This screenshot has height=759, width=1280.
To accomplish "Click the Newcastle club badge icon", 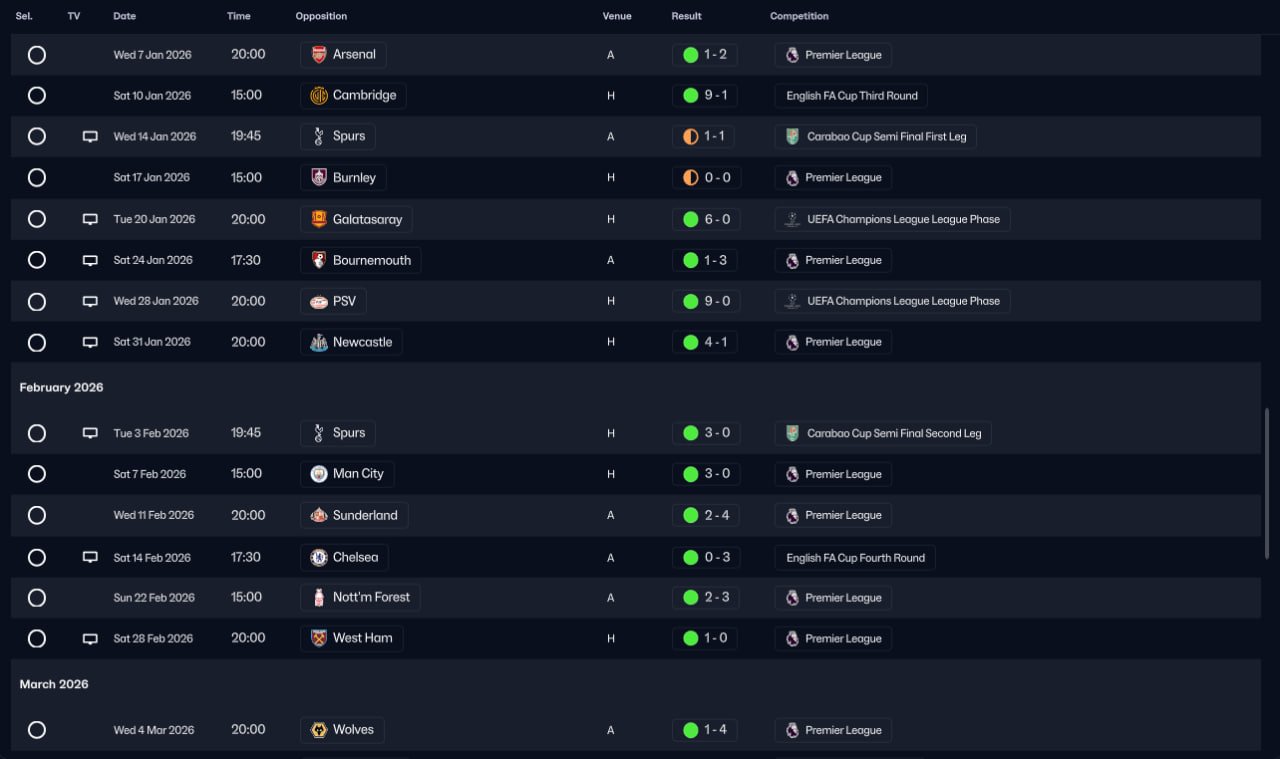I will pyautogui.click(x=318, y=342).
